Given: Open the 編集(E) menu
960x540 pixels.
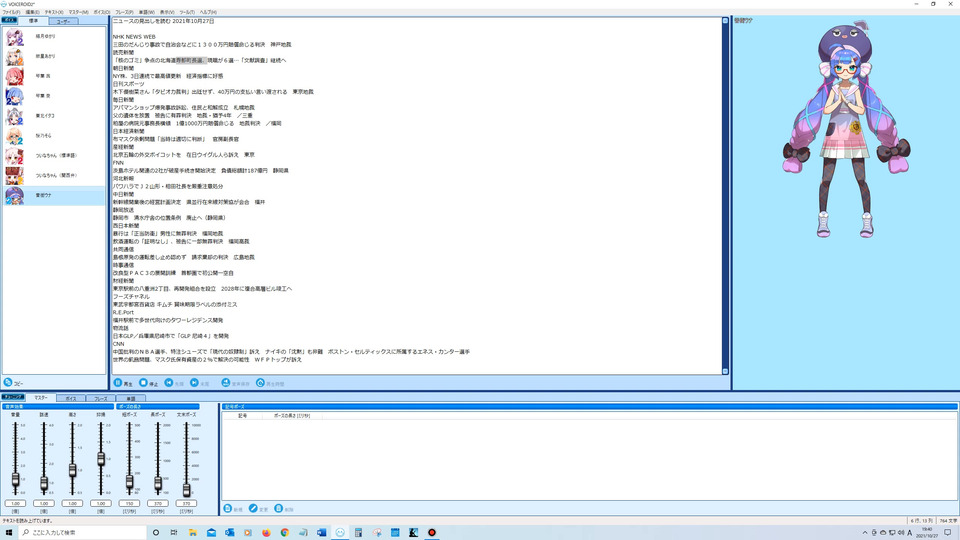Looking at the screenshot, I should point(32,12).
